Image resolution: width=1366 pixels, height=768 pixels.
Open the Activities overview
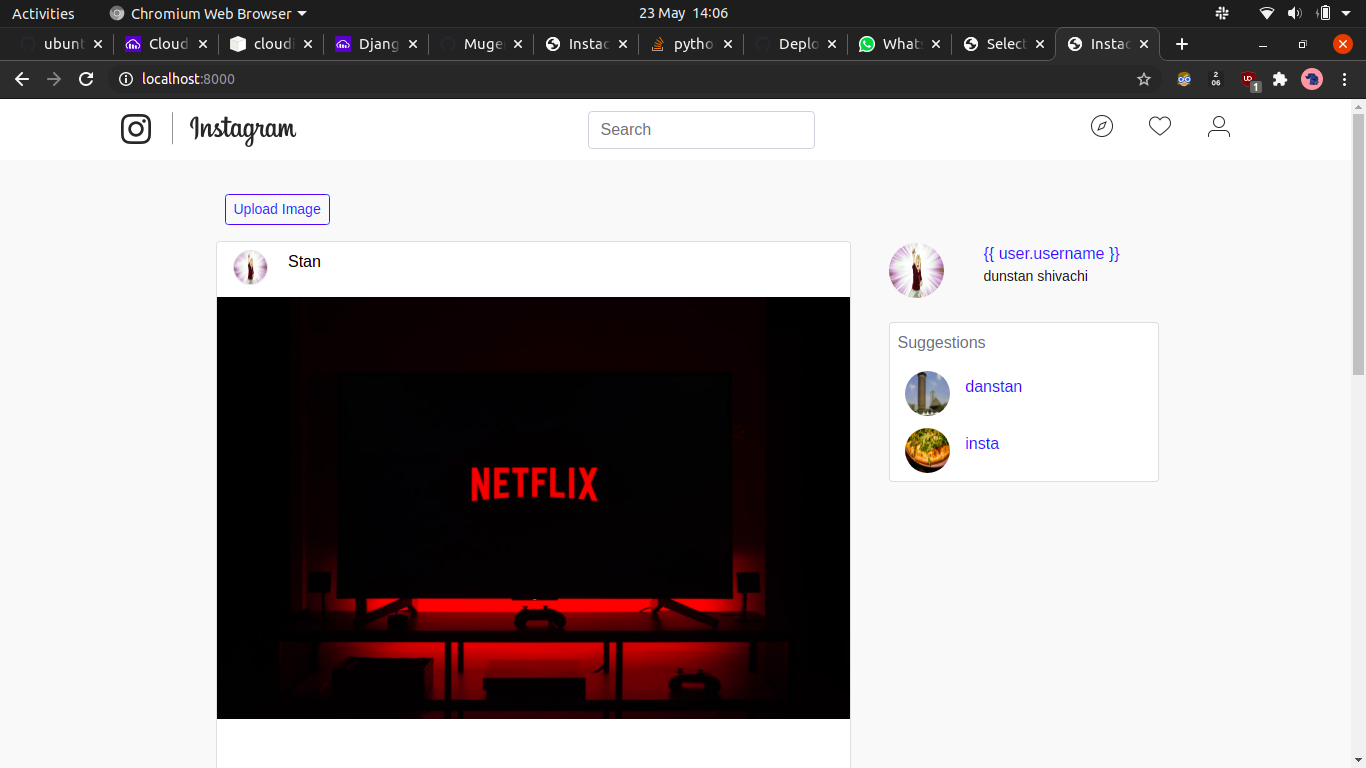[43, 13]
